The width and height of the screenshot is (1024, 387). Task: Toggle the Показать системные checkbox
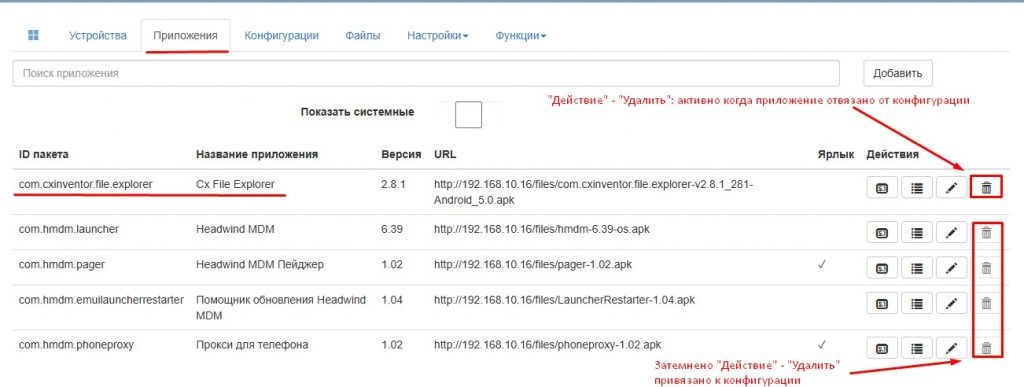point(468,114)
